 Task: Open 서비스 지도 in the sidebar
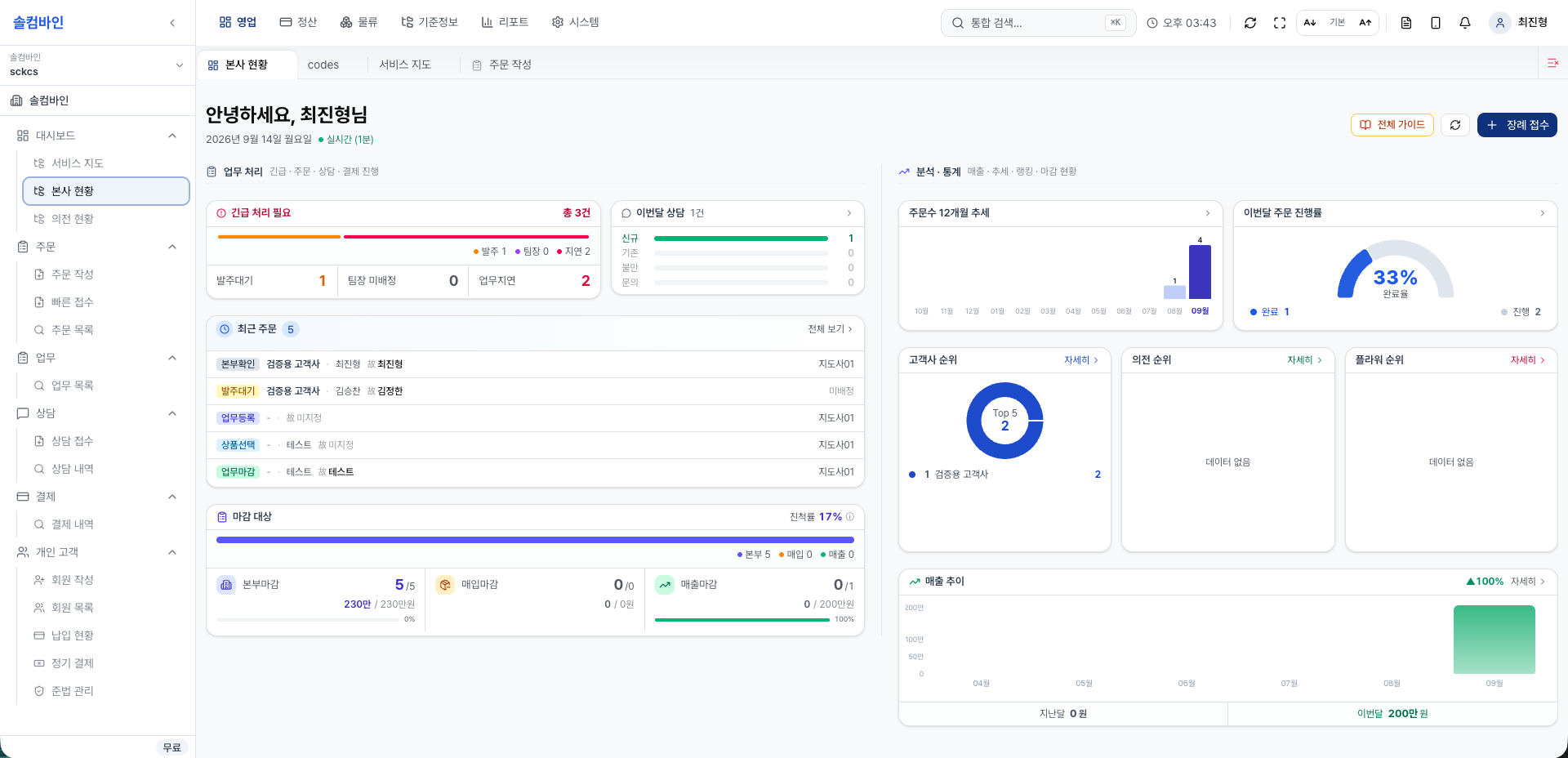[106, 163]
